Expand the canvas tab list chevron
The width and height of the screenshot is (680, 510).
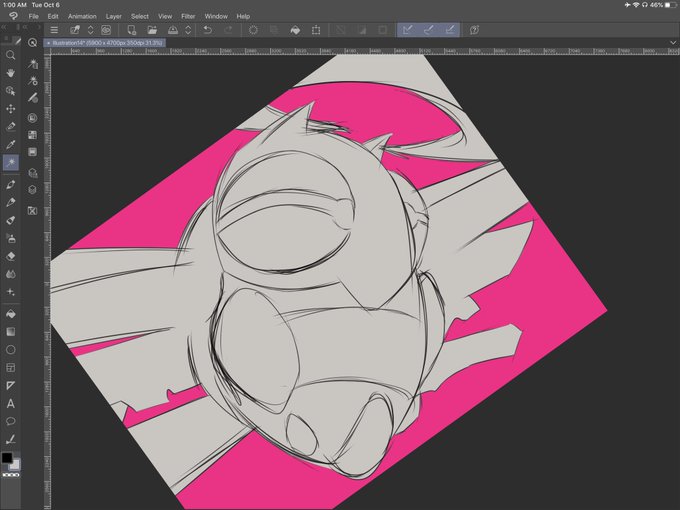point(673,42)
